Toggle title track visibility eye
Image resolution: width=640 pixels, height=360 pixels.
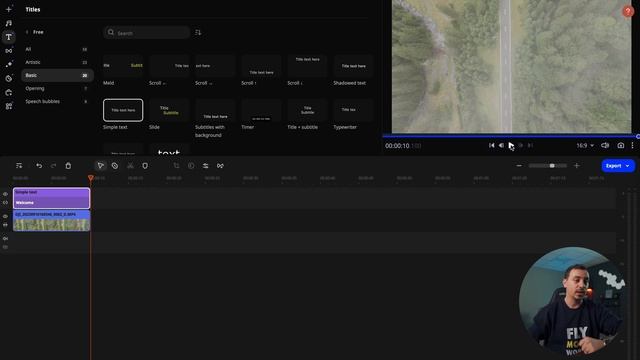[x=5, y=194]
